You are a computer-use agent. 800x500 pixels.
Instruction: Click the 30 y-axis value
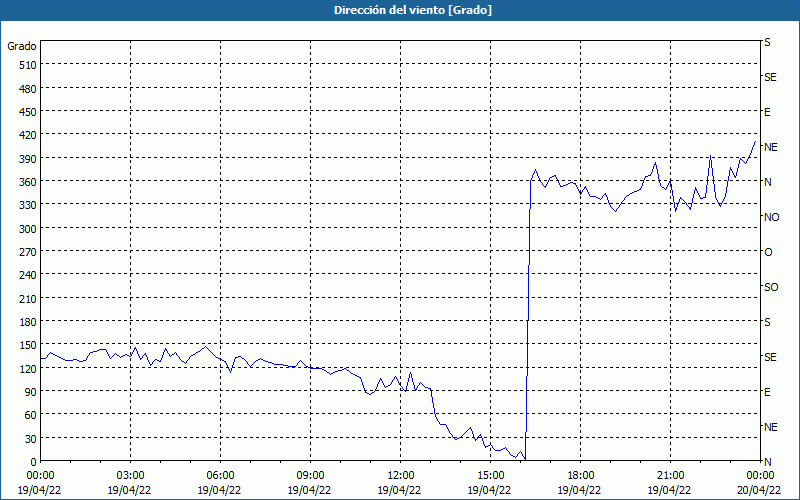[31, 439]
